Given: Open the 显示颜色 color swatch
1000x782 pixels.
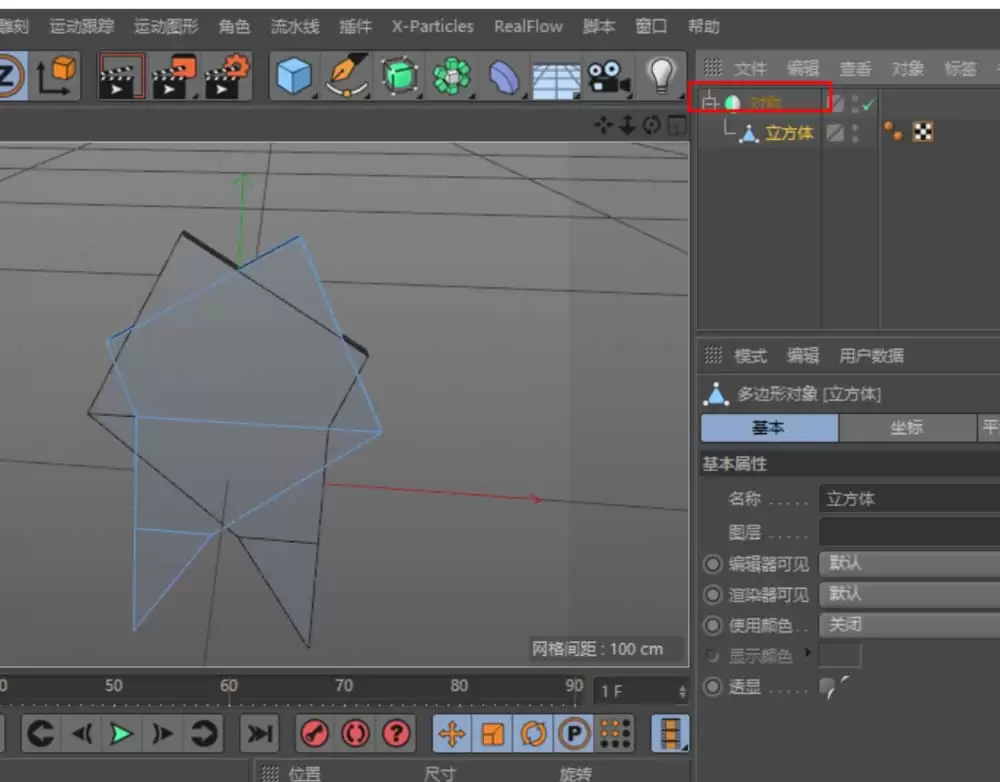Looking at the screenshot, I should pos(841,656).
